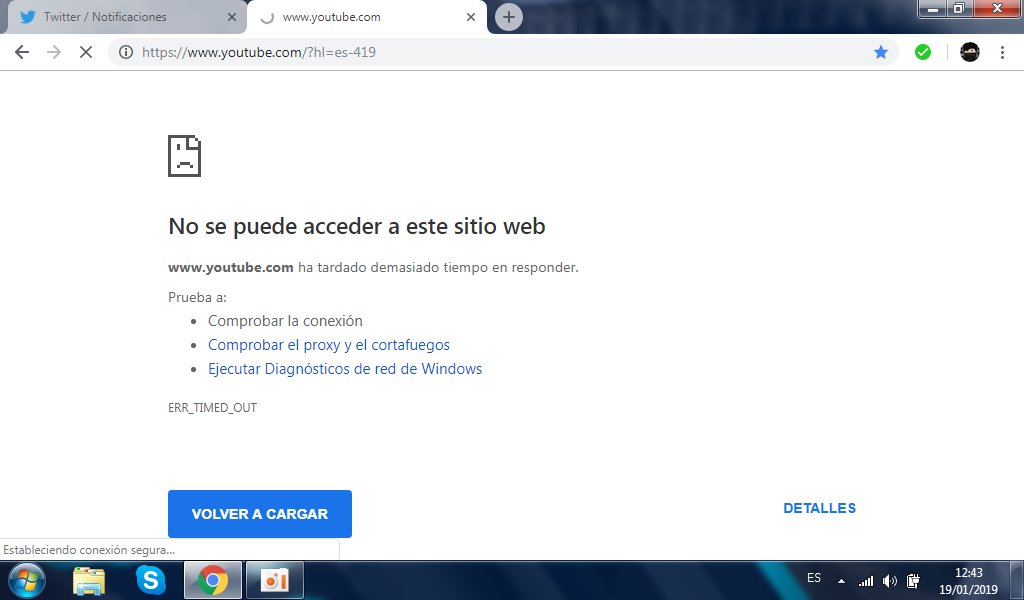1024x600 pixels.
Task: Click the forward navigation arrow
Action: [54, 52]
